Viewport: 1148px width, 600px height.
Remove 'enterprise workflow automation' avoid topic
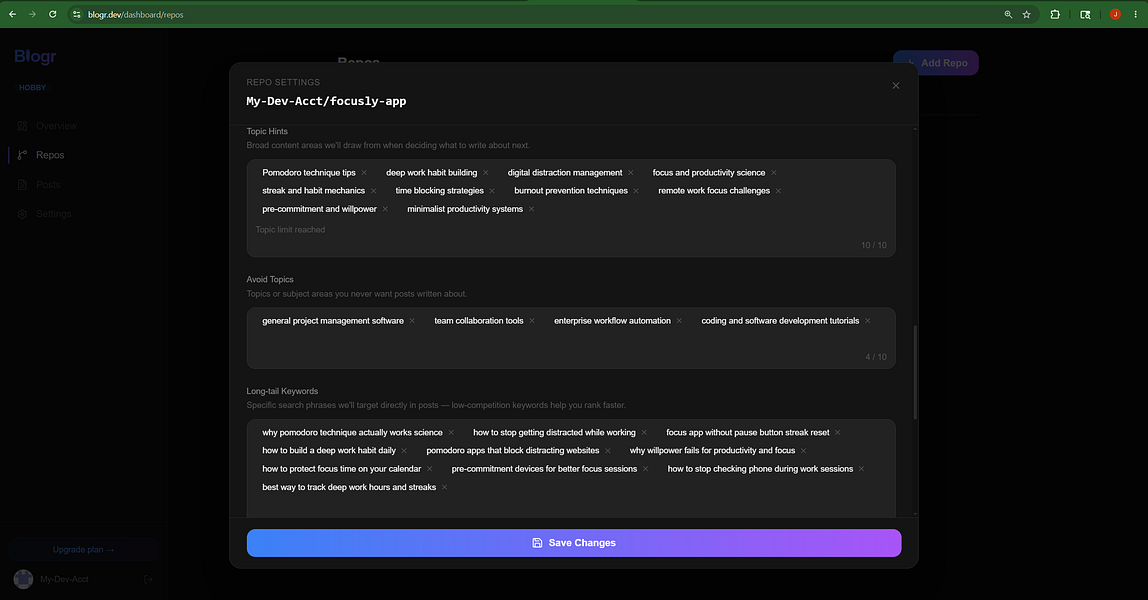click(x=679, y=320)
